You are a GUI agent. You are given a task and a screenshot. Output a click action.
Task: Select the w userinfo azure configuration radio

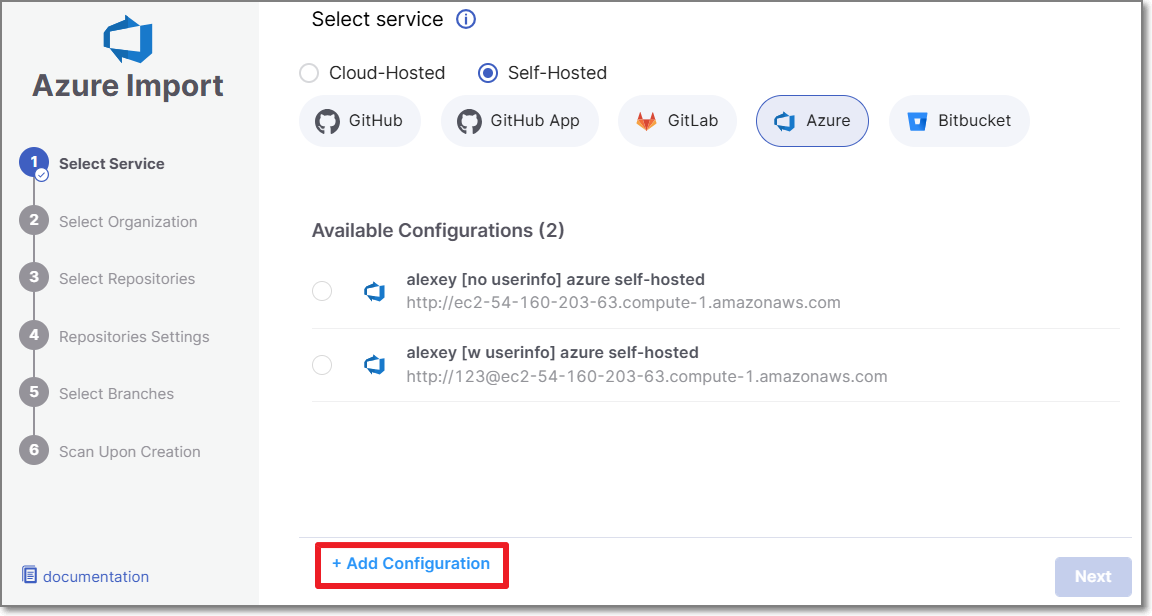click(x=322, y=365)
